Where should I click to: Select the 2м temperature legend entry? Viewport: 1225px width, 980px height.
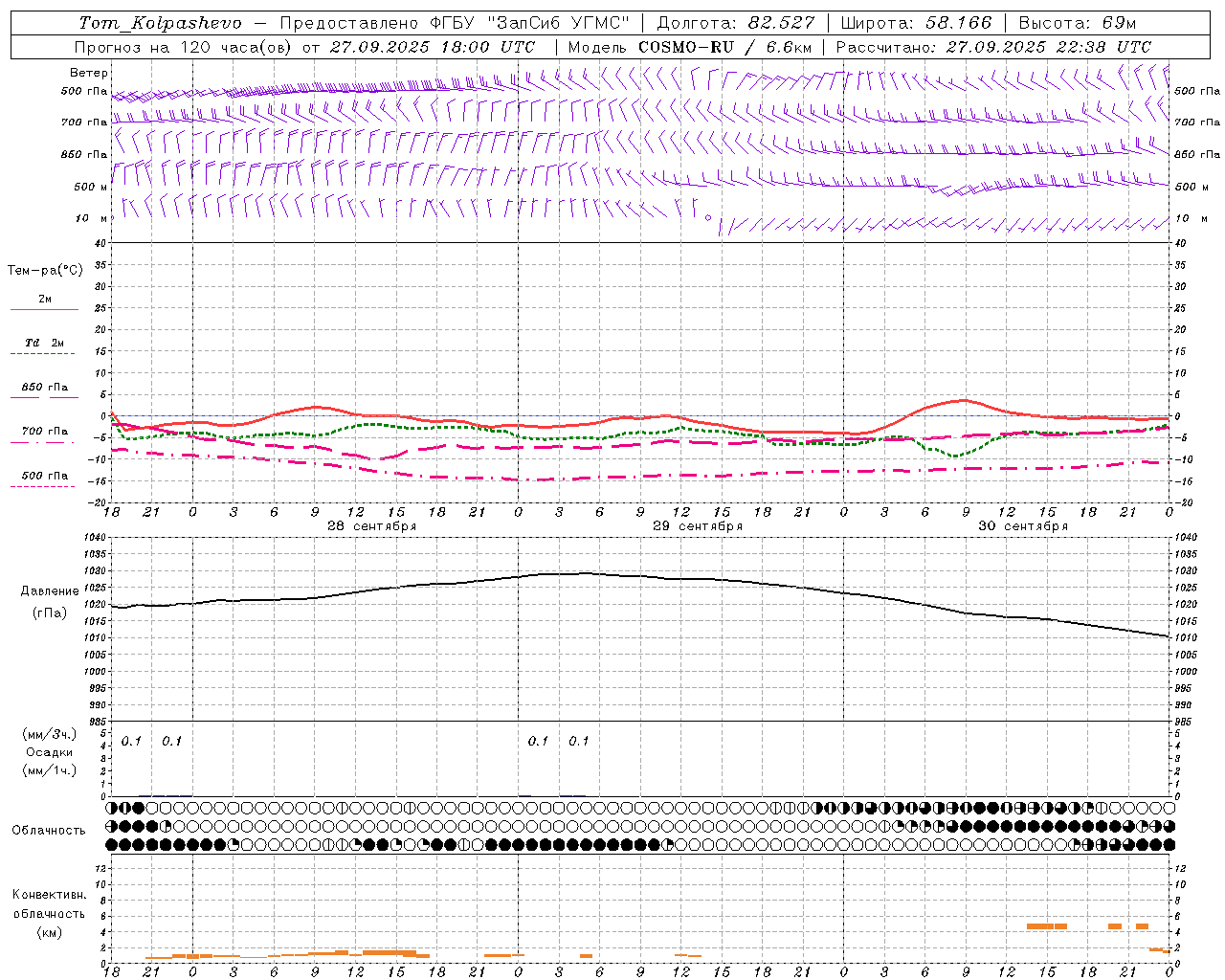(x=45, y=299)
